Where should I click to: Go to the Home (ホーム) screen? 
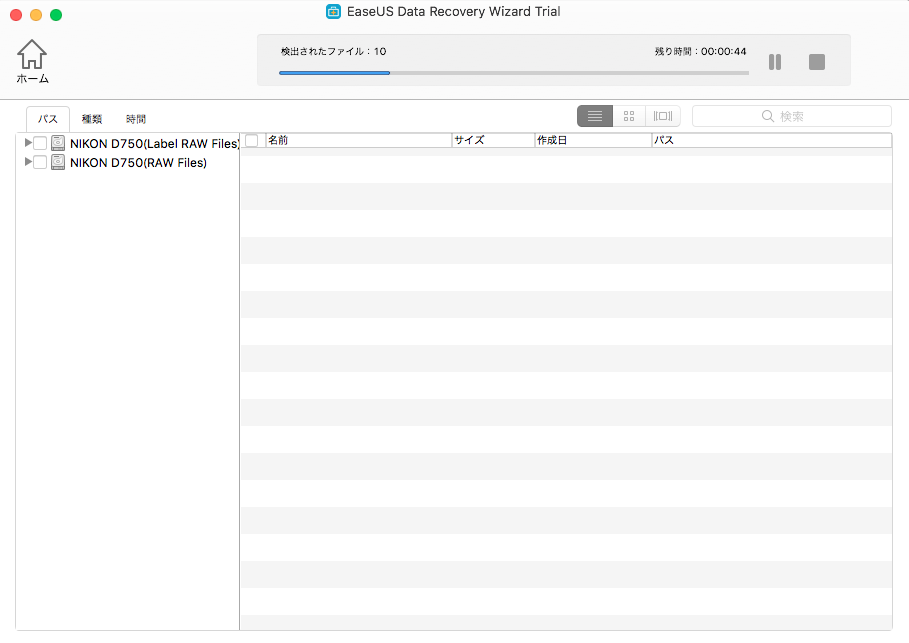point(32,61)
